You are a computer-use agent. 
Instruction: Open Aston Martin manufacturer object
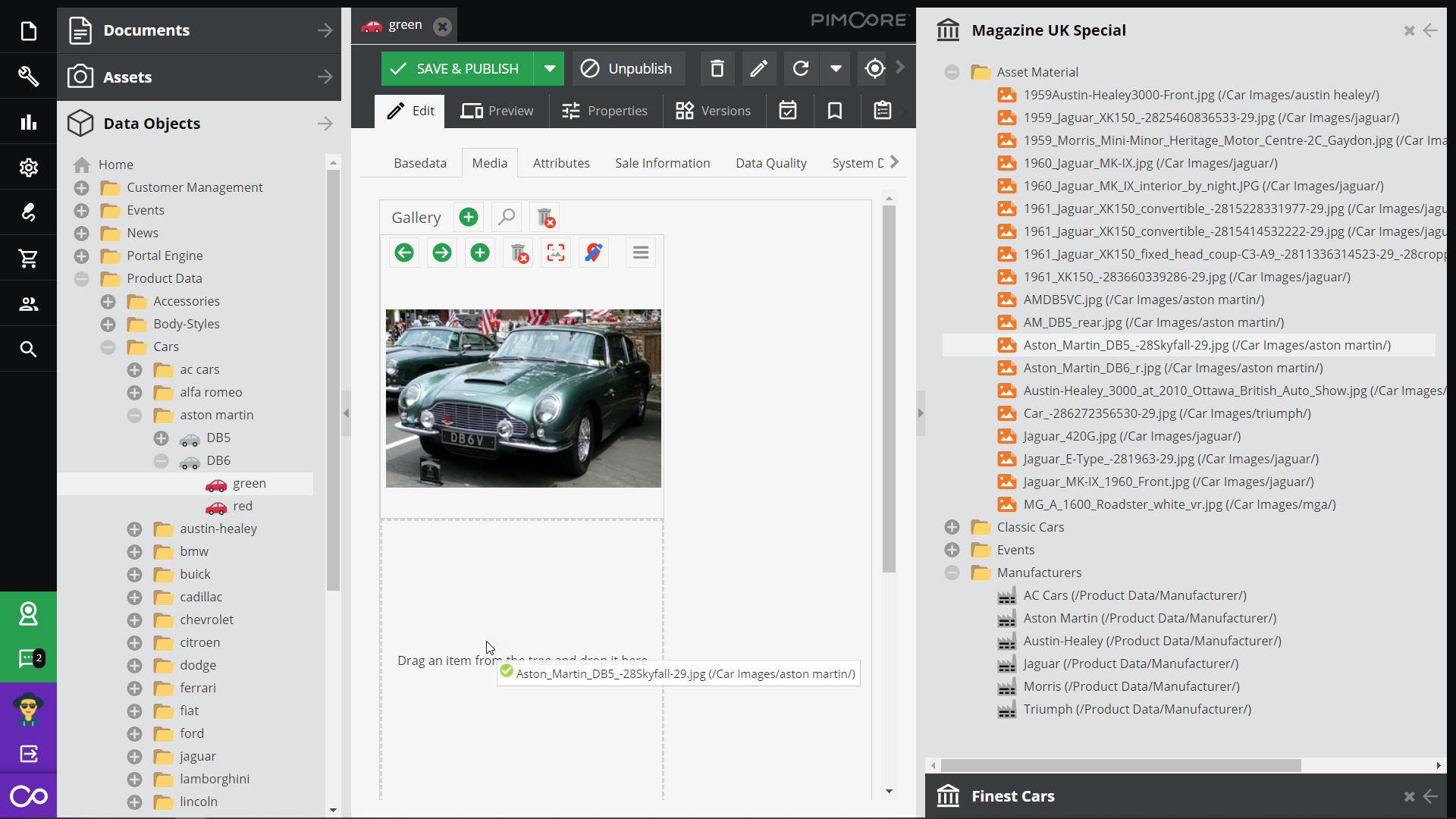(x=1150, y=618)
